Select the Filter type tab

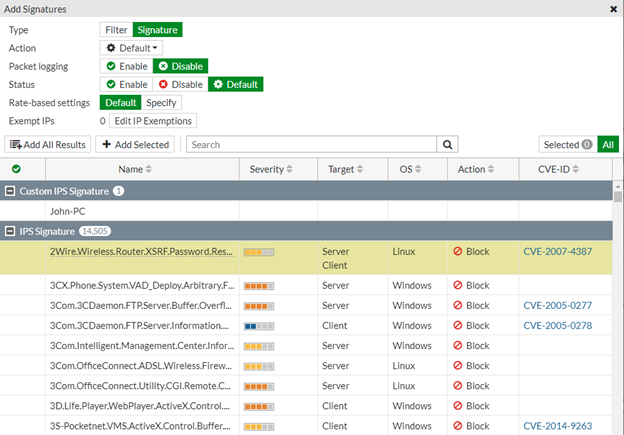(x=116, y=30)
